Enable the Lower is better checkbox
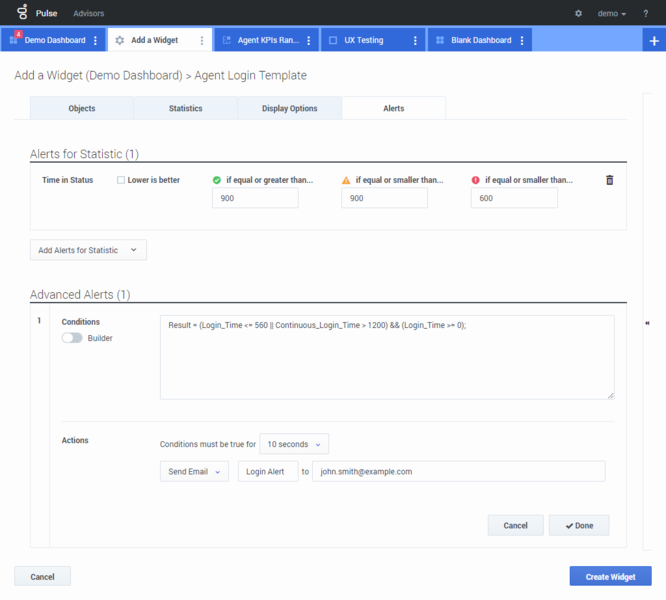Image resolution: width=666 pixels, height=600 pixels. (x=121, y=180)
